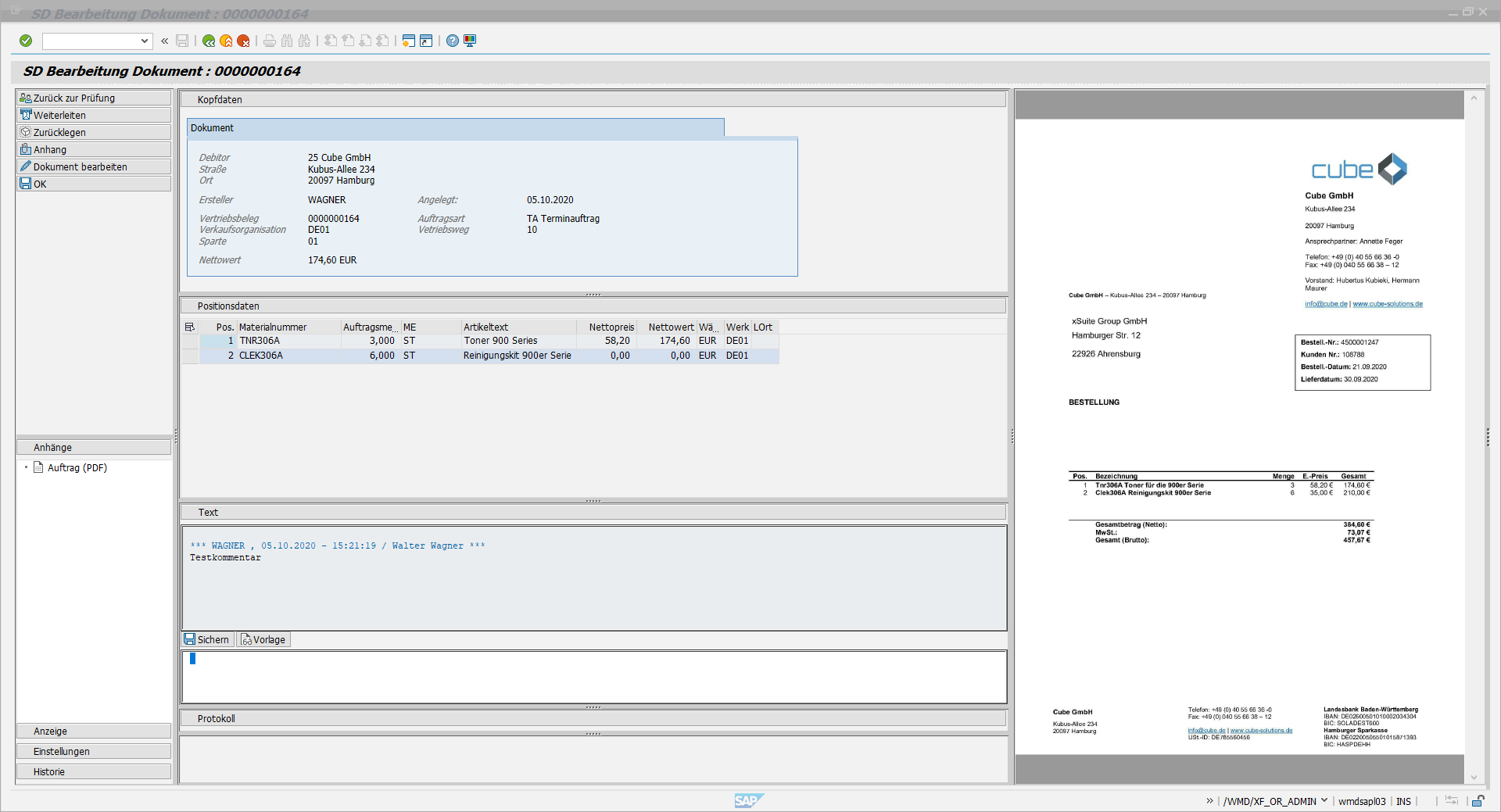The height and width of the screenshot is (812, 1501).
Task: Click the Sichern button below the text
Action: point(207,639)
